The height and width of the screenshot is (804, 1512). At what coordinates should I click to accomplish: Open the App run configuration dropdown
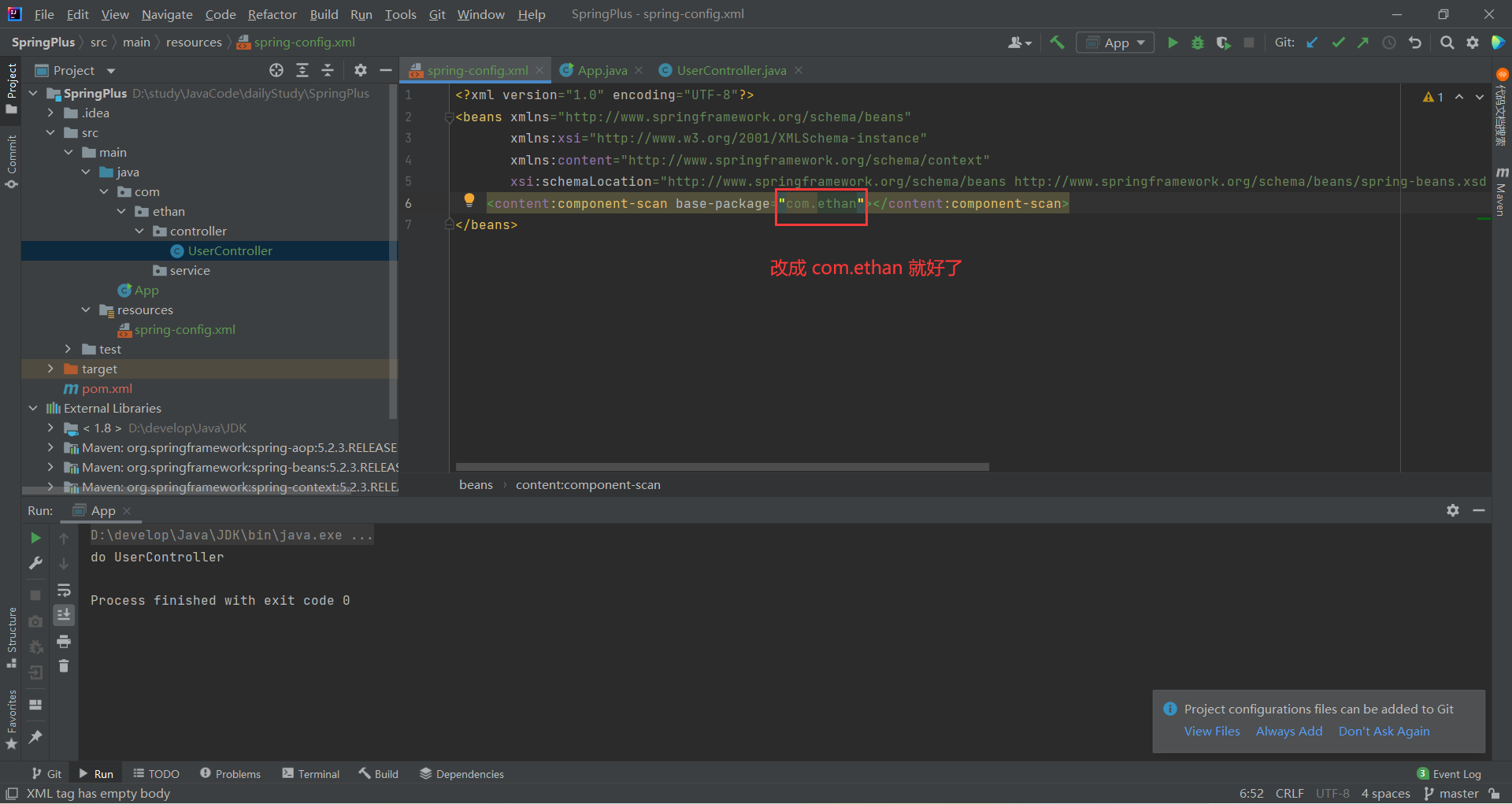[1115, 43]
